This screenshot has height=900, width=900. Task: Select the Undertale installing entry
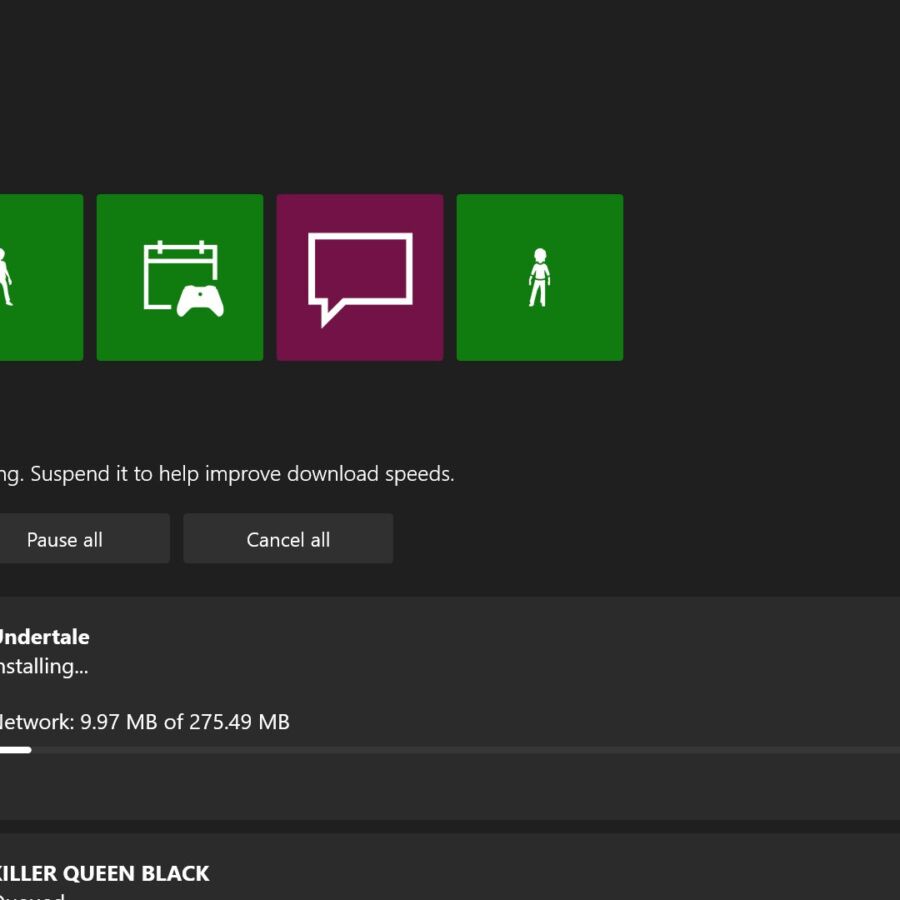pyautogui.click(x=450, y=708)
